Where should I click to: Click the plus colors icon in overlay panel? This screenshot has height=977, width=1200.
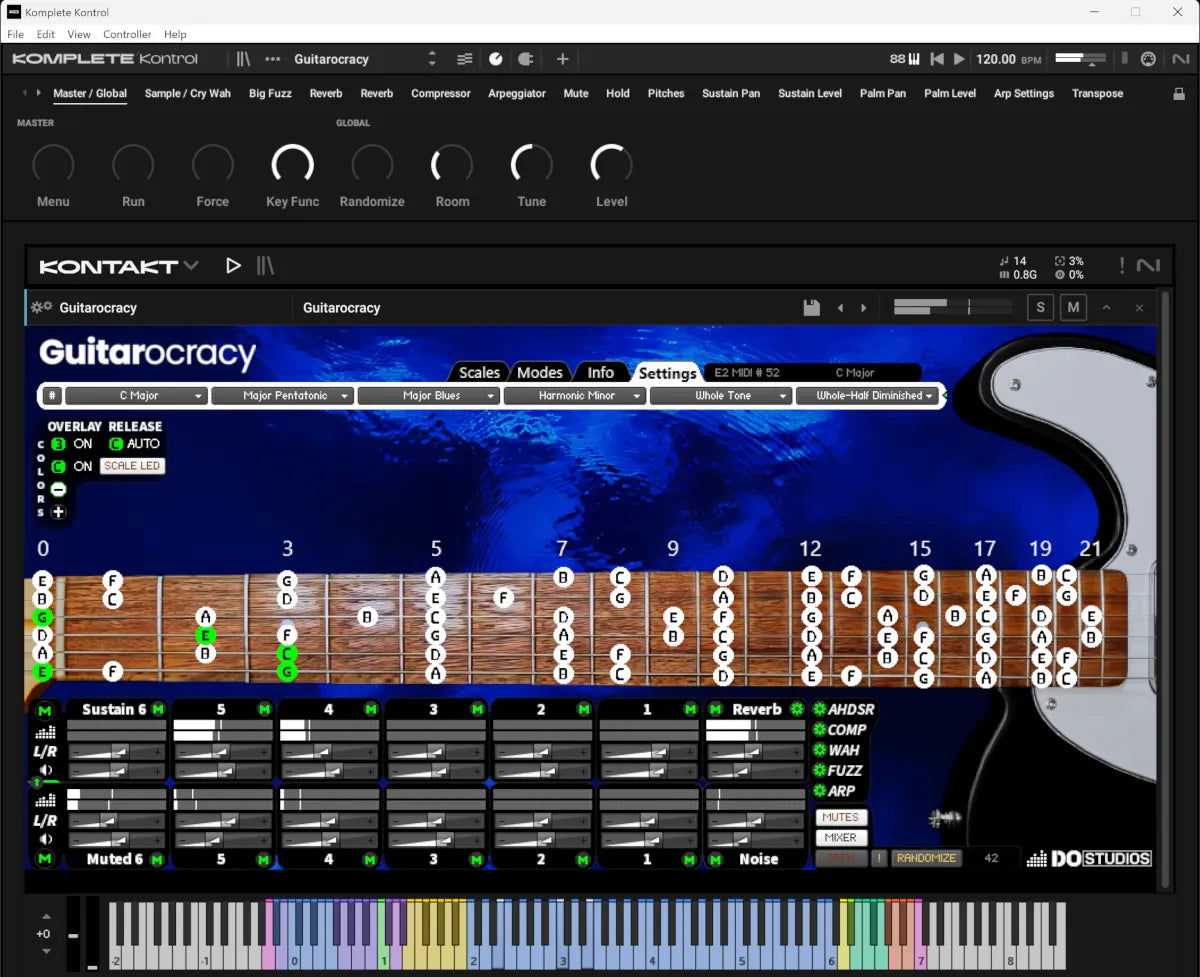point(58,512)
